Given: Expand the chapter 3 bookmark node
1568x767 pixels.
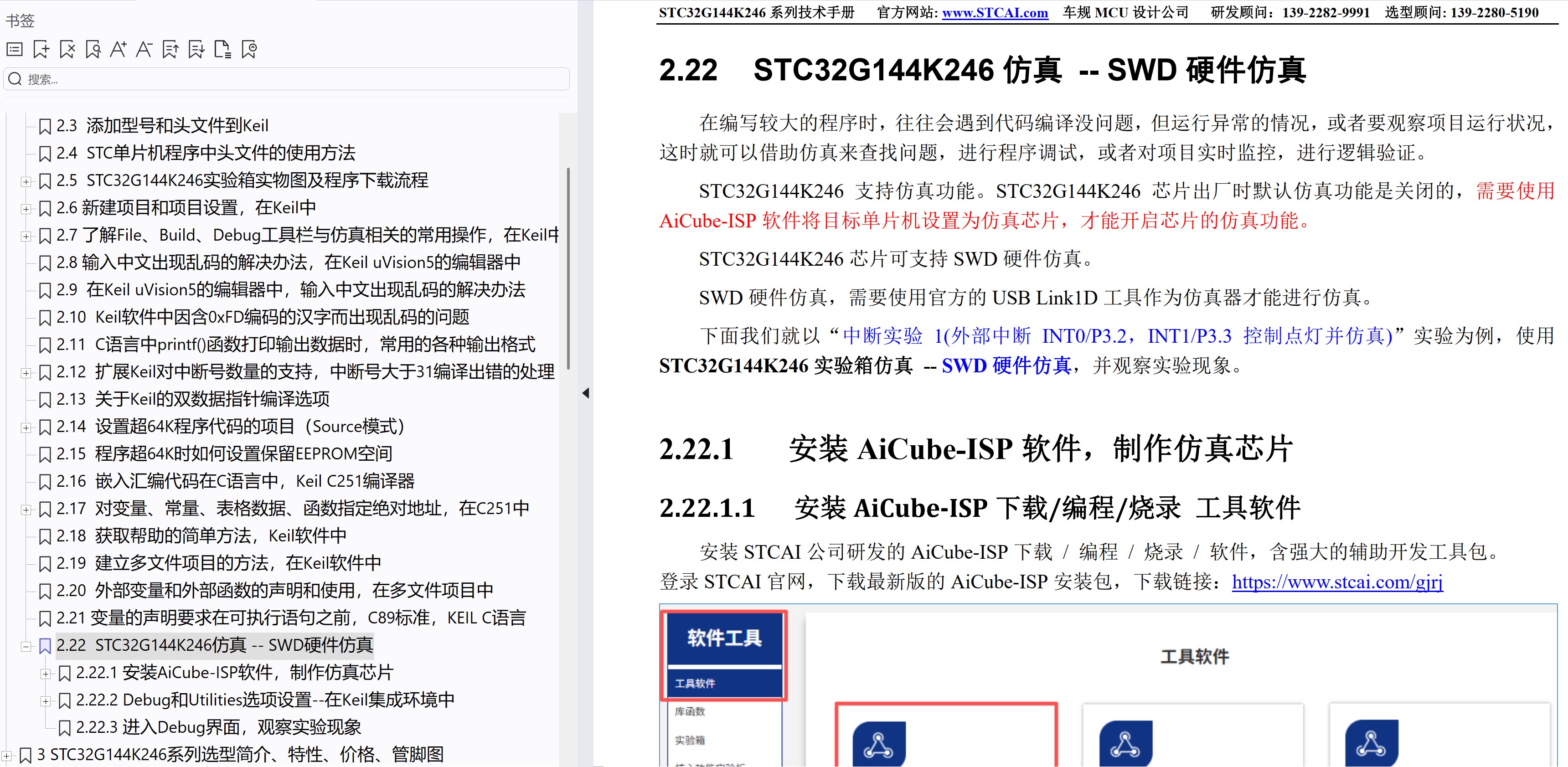Looking at the screenshot, I should click(7, 756).
